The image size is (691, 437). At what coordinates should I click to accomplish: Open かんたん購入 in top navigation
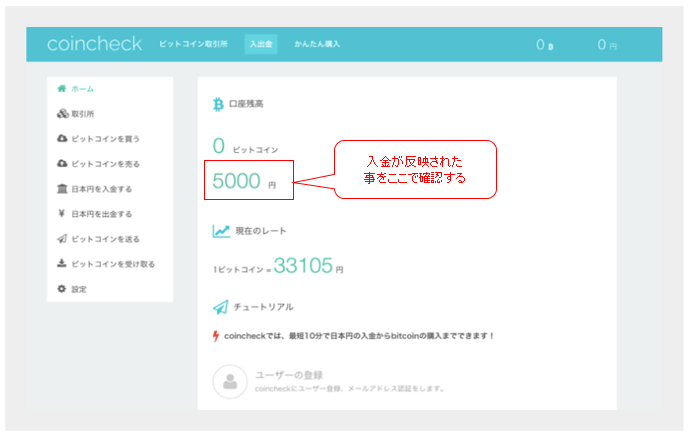coord(317,44)
